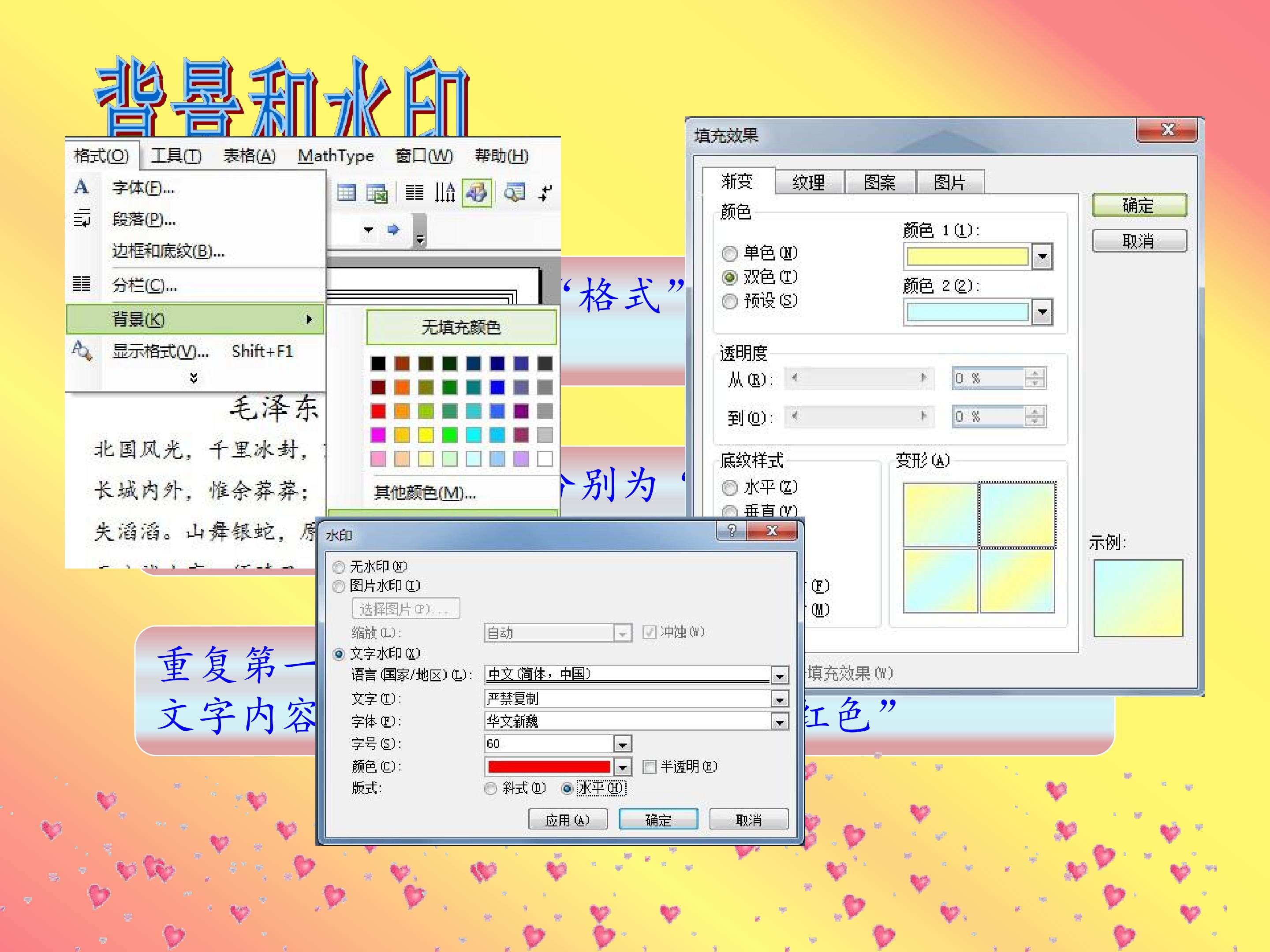The width and height of the screenshot is (1270, 952).
Task: Open the 字号(S) dropdown showing 60
Action: [x=622, y=744]
